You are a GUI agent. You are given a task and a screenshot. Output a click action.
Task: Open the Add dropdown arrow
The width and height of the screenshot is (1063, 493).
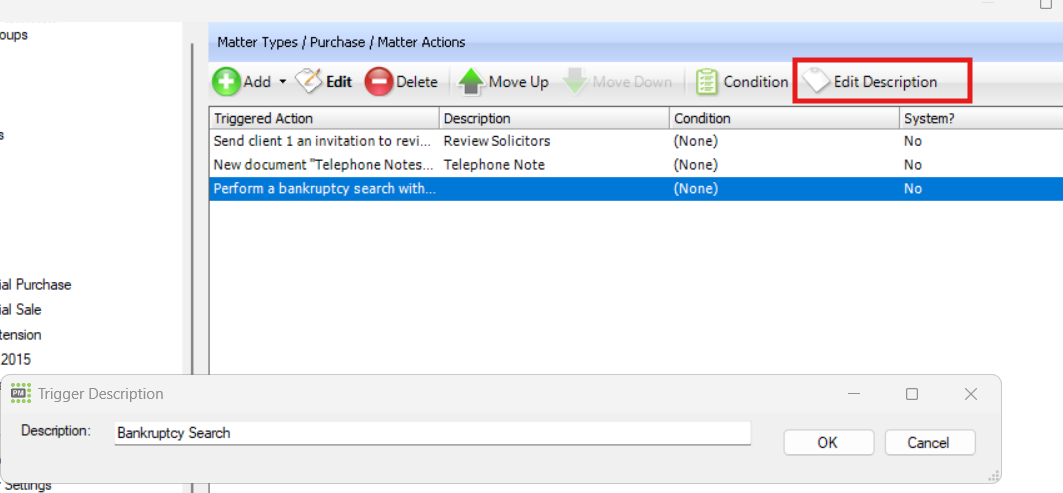pyautogui.click(x=283, y=82)
